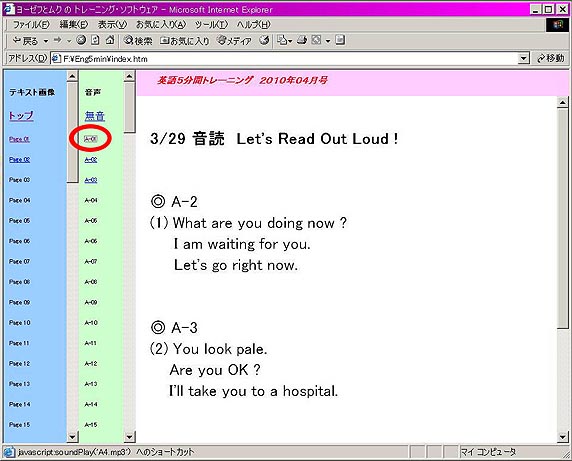Play the A-01 audio link
Image resolution: width=572 pixels, height=461 pixels.
pyautogui.click(x=90, y=139)
